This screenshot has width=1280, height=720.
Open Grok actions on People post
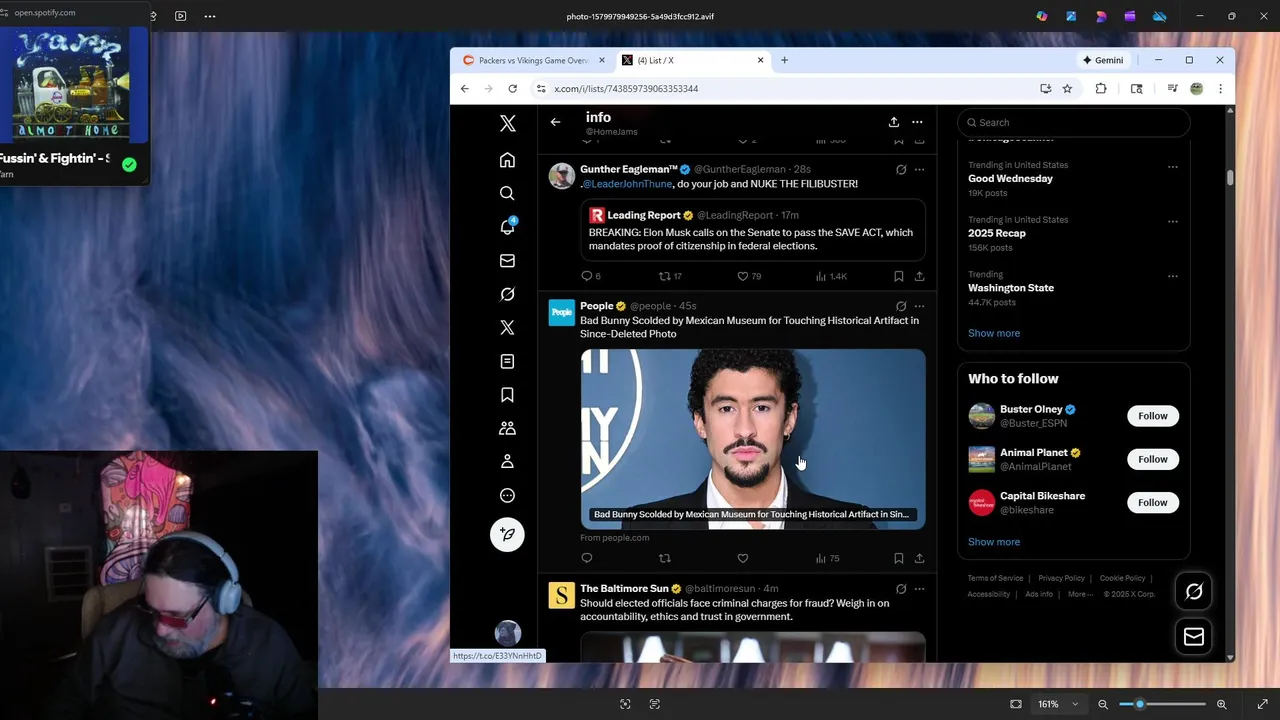(901, 306)
